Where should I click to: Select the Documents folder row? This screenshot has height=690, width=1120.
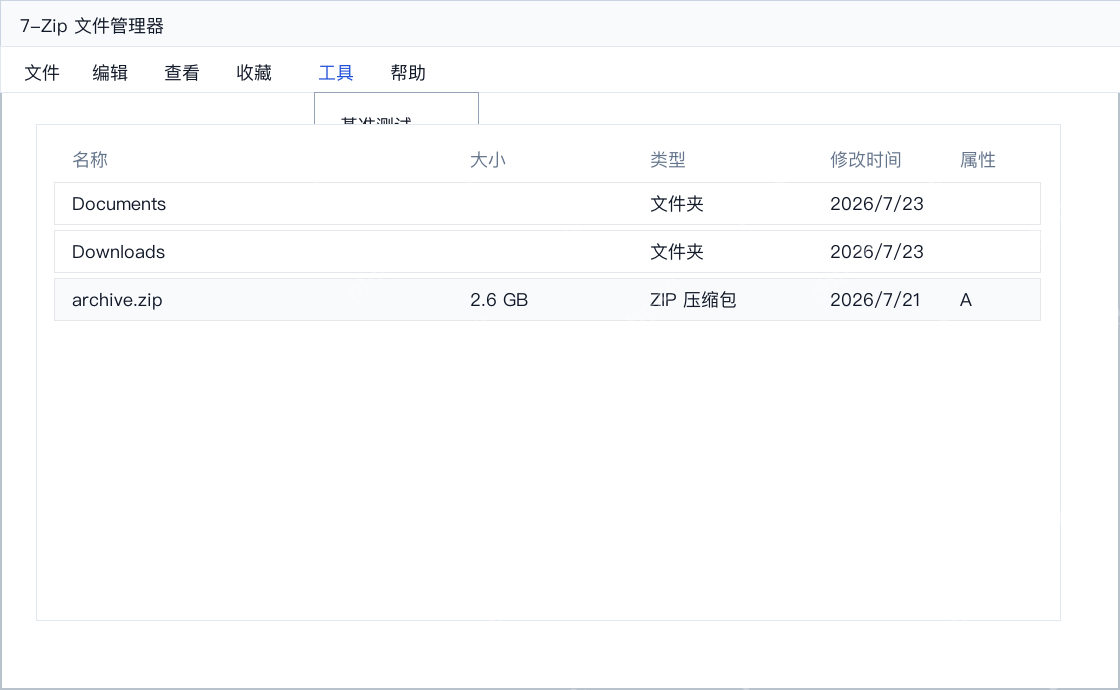click(x=547, y=204)
